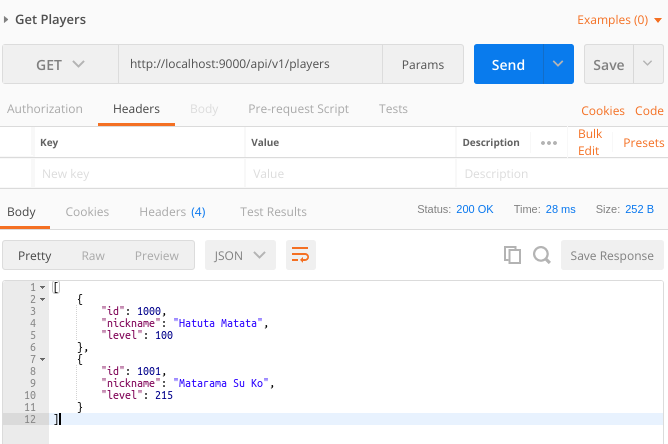Open the Save dropdown arrow
The width and height of the screenshot is (668, 444).
(x=645, y=65)
